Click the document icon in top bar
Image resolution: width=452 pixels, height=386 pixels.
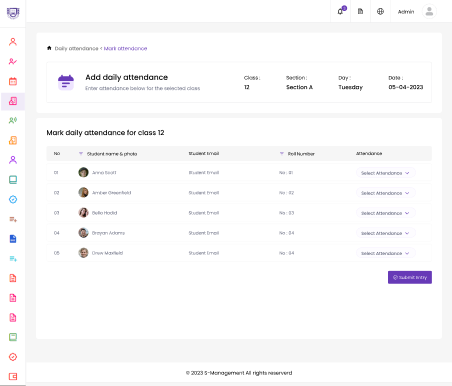tap(360, 12)
